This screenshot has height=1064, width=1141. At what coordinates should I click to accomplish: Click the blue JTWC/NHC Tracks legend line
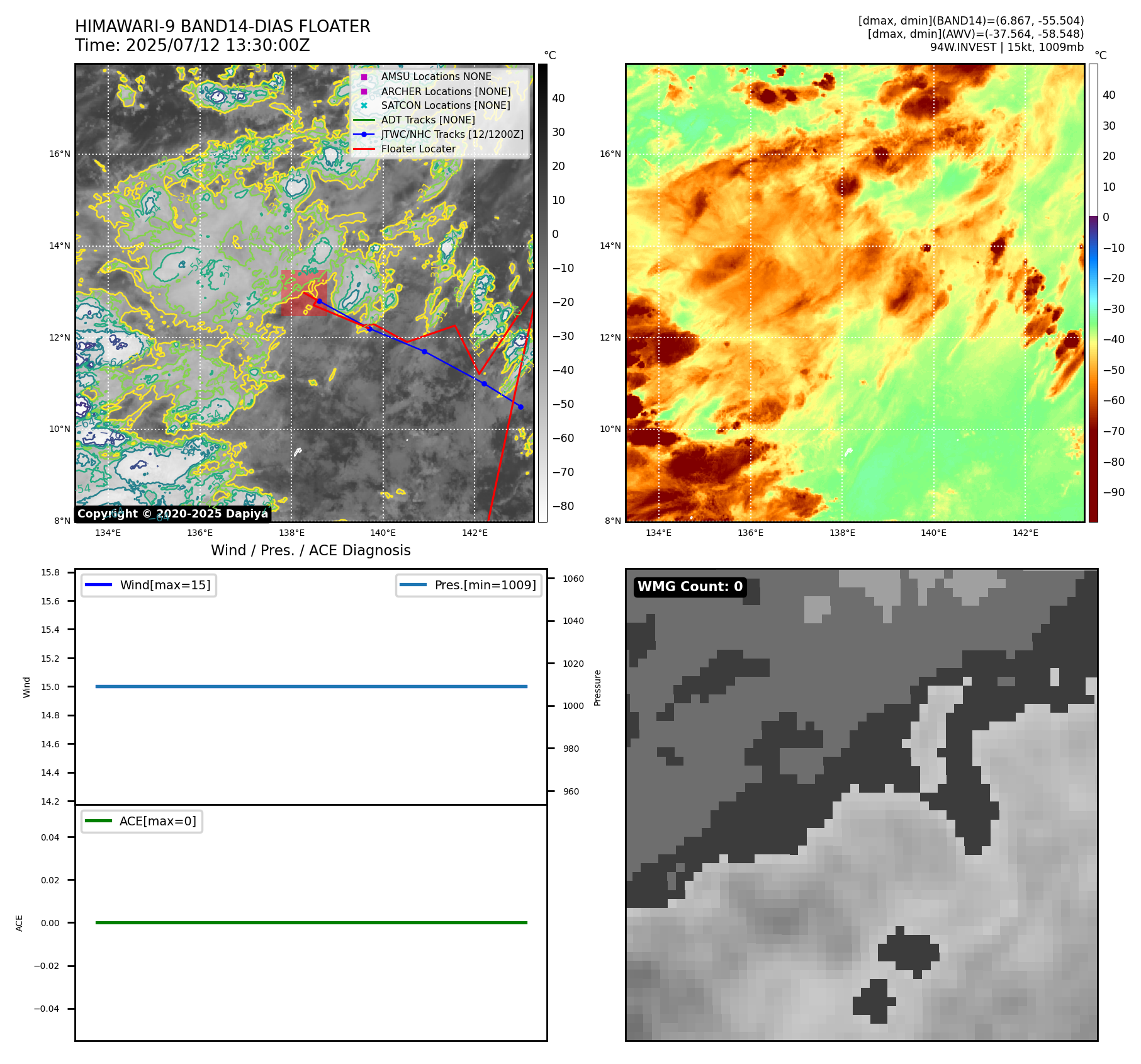pyautogui.click(x=364, y=134)
